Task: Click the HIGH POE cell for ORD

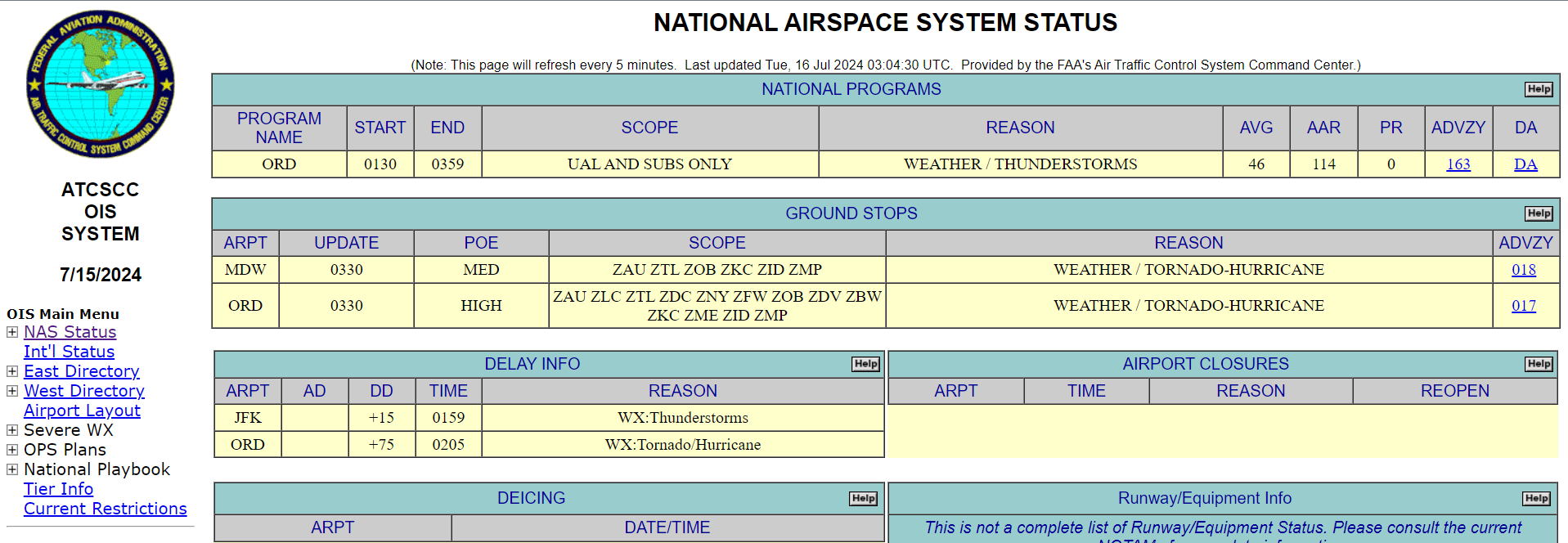Action: tap(481, 306)
